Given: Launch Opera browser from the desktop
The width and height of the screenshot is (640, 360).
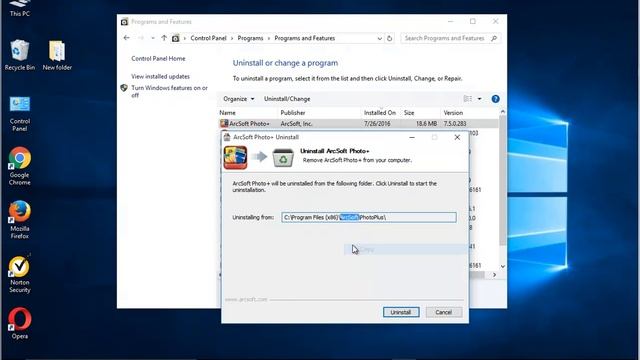Looking at the screenshot, I should point(19,323).
